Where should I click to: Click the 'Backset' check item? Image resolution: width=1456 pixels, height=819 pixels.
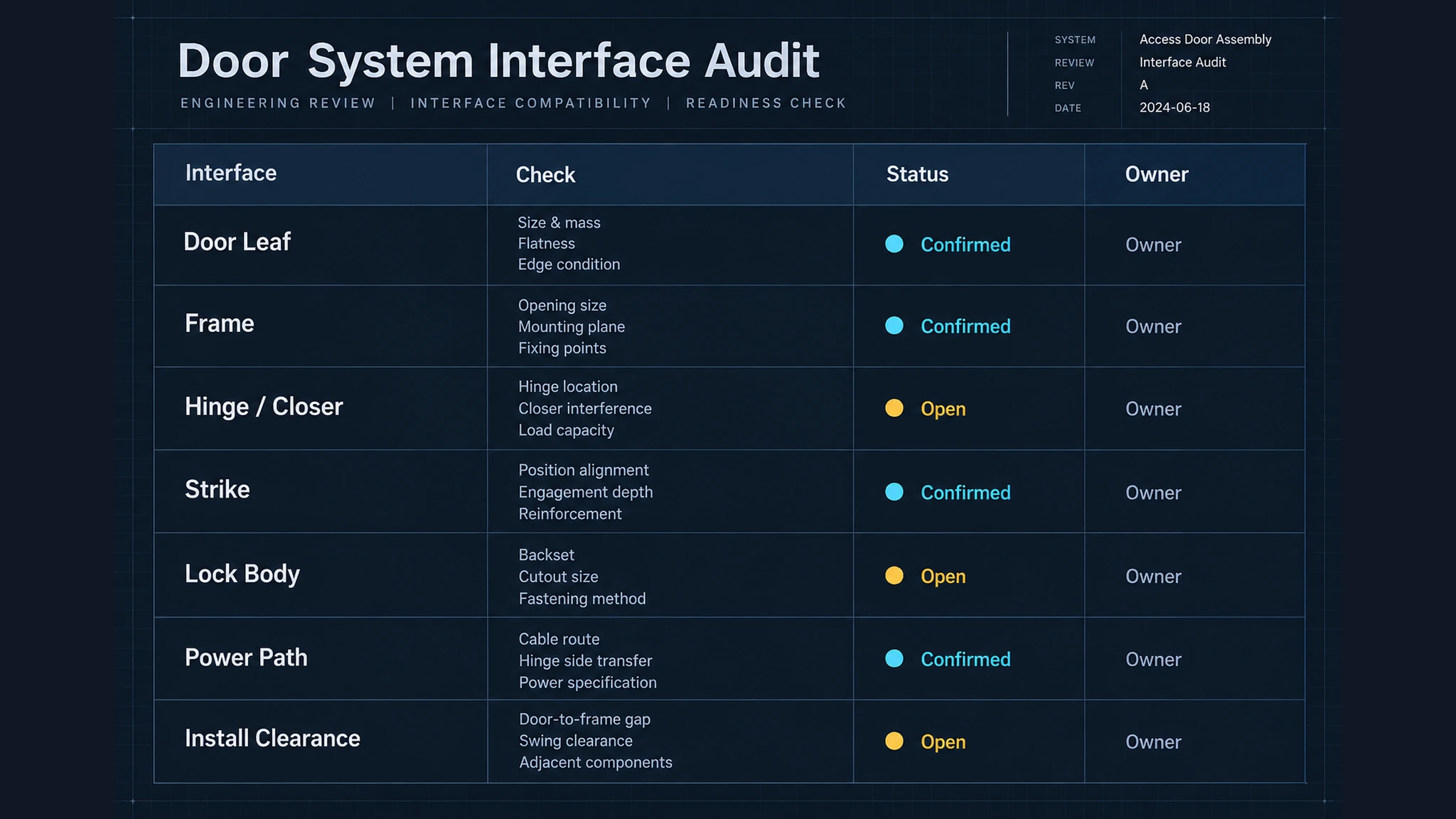(546, 555)
